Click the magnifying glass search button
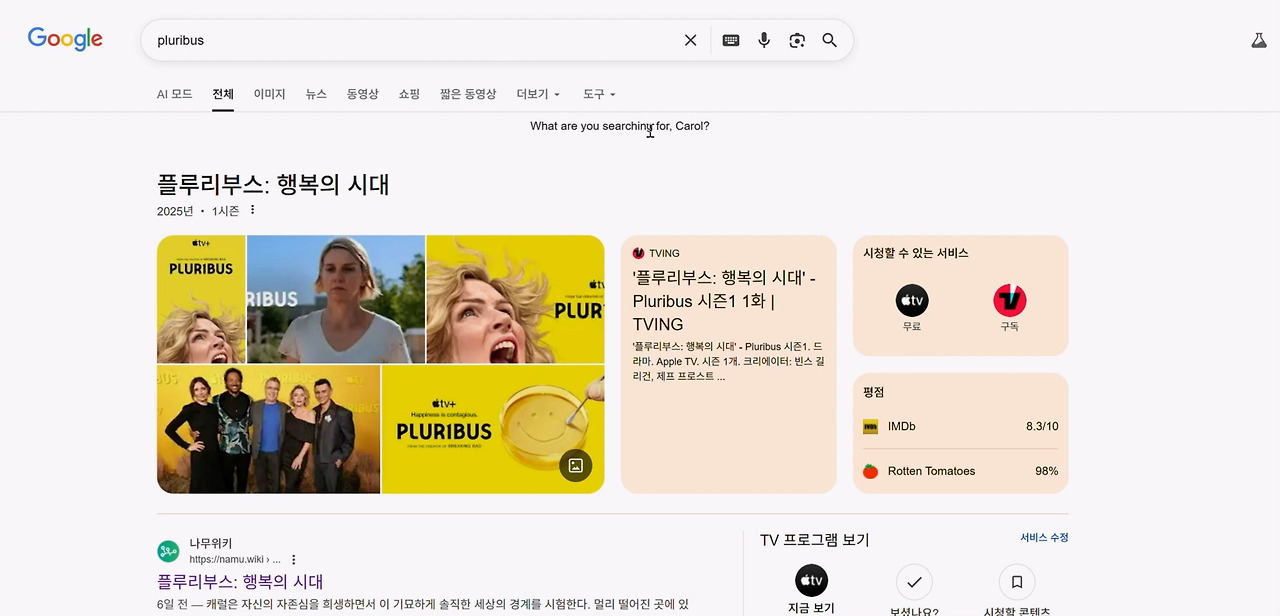This screenshot has height=616, width=1280. (829, 40)
